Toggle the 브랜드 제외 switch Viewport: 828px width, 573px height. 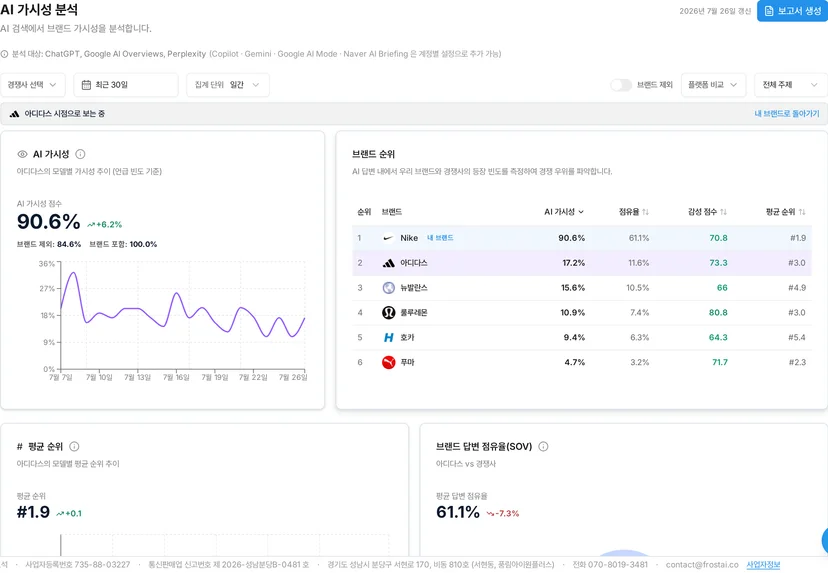point(621,85)
